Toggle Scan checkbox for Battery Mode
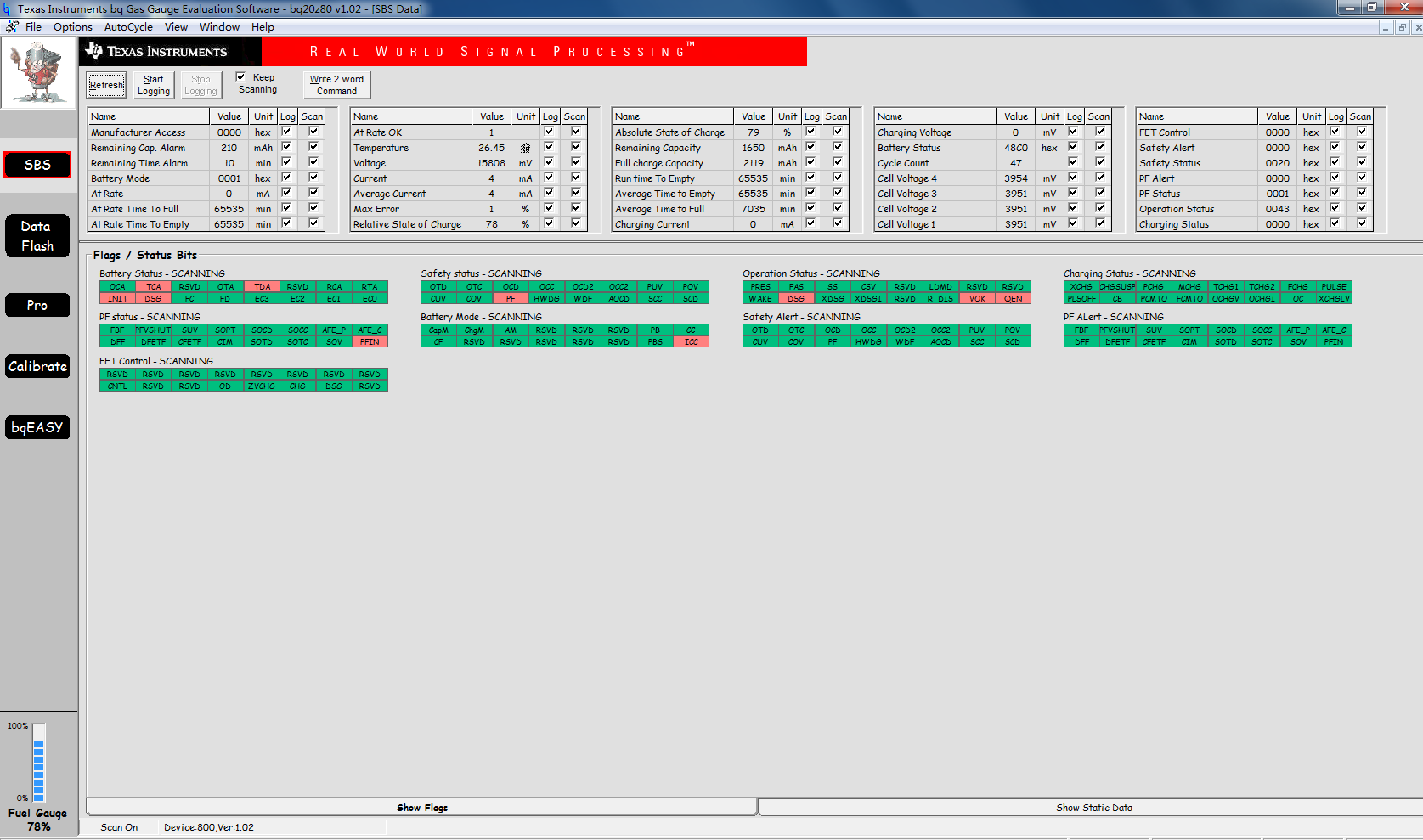 click(x=313, y=178)
